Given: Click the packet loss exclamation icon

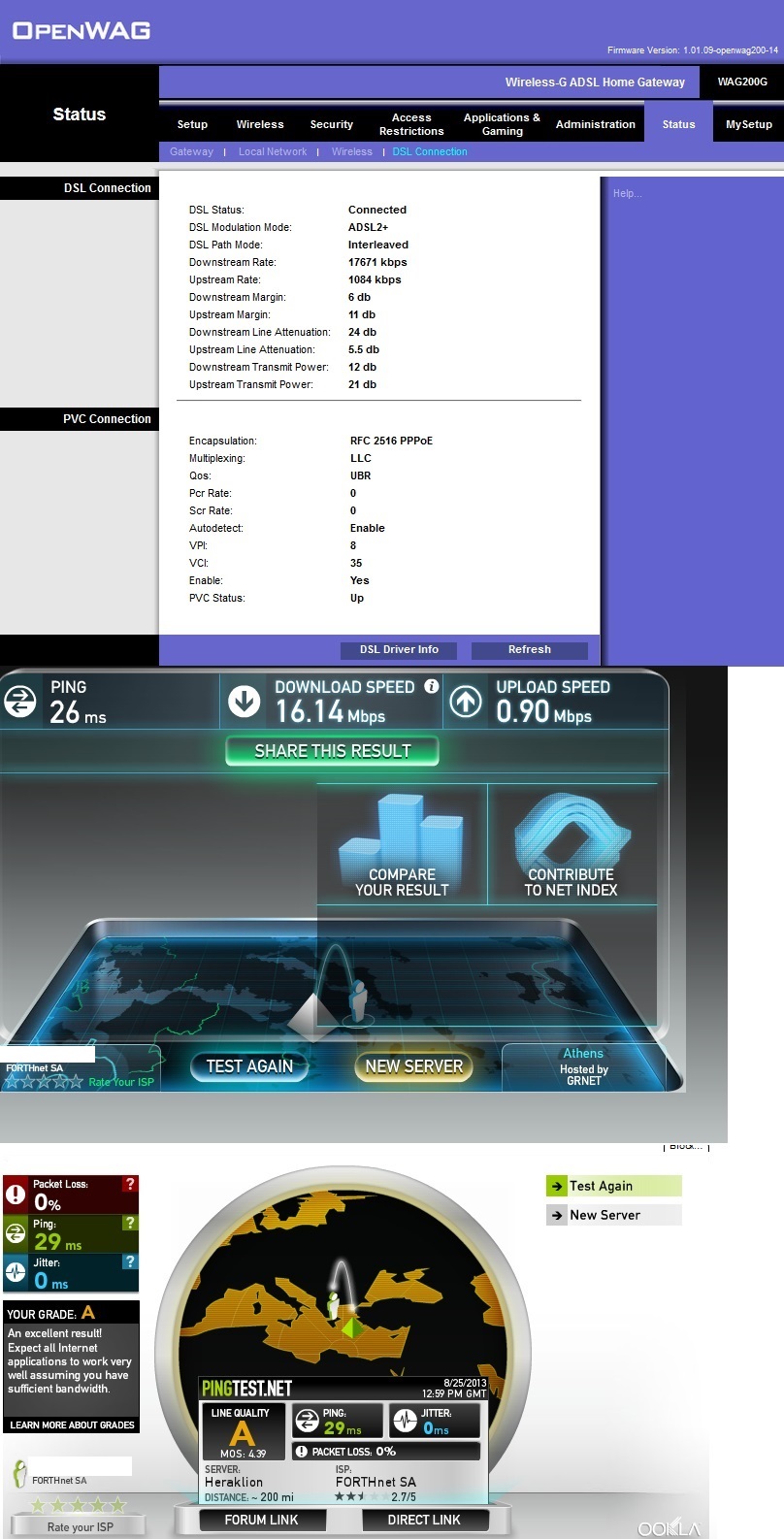Looking at the screenshot, I should pyautogui.click(x=16, y=1195).
